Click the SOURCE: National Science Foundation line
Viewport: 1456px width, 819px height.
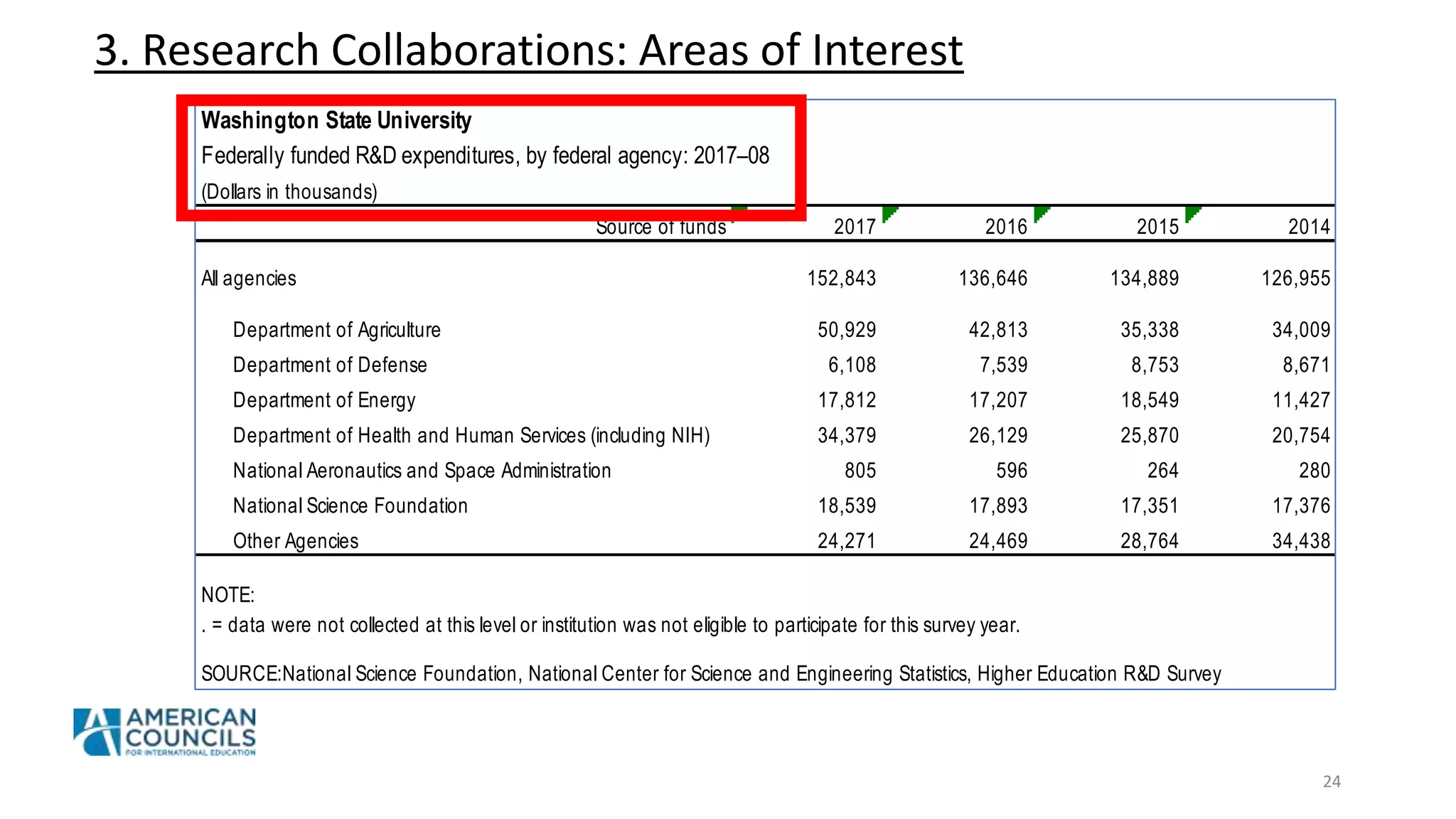[712, 674]
